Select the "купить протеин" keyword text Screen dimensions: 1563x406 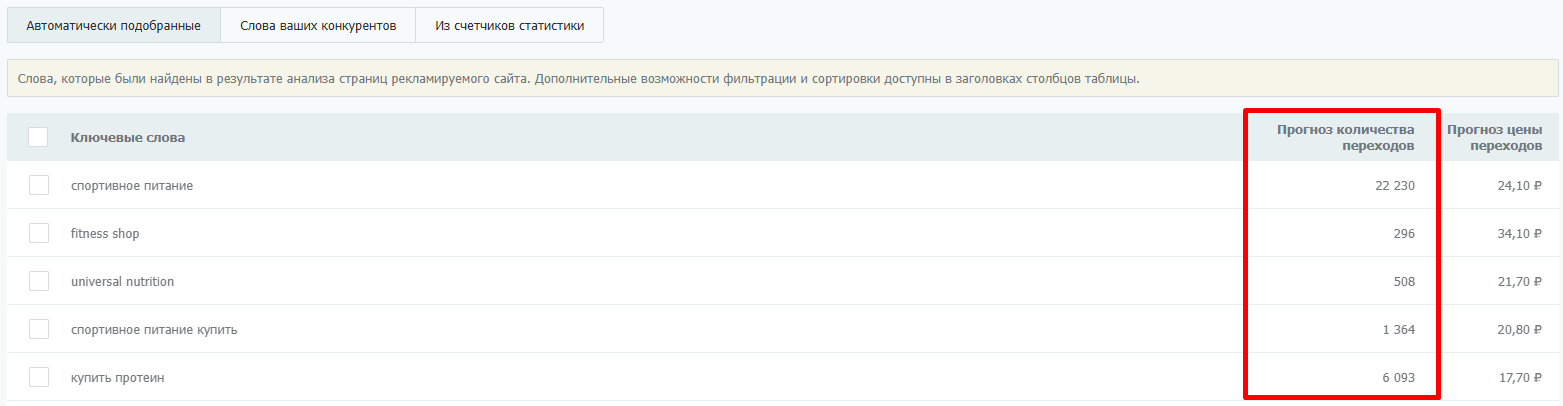click(117, 378)
